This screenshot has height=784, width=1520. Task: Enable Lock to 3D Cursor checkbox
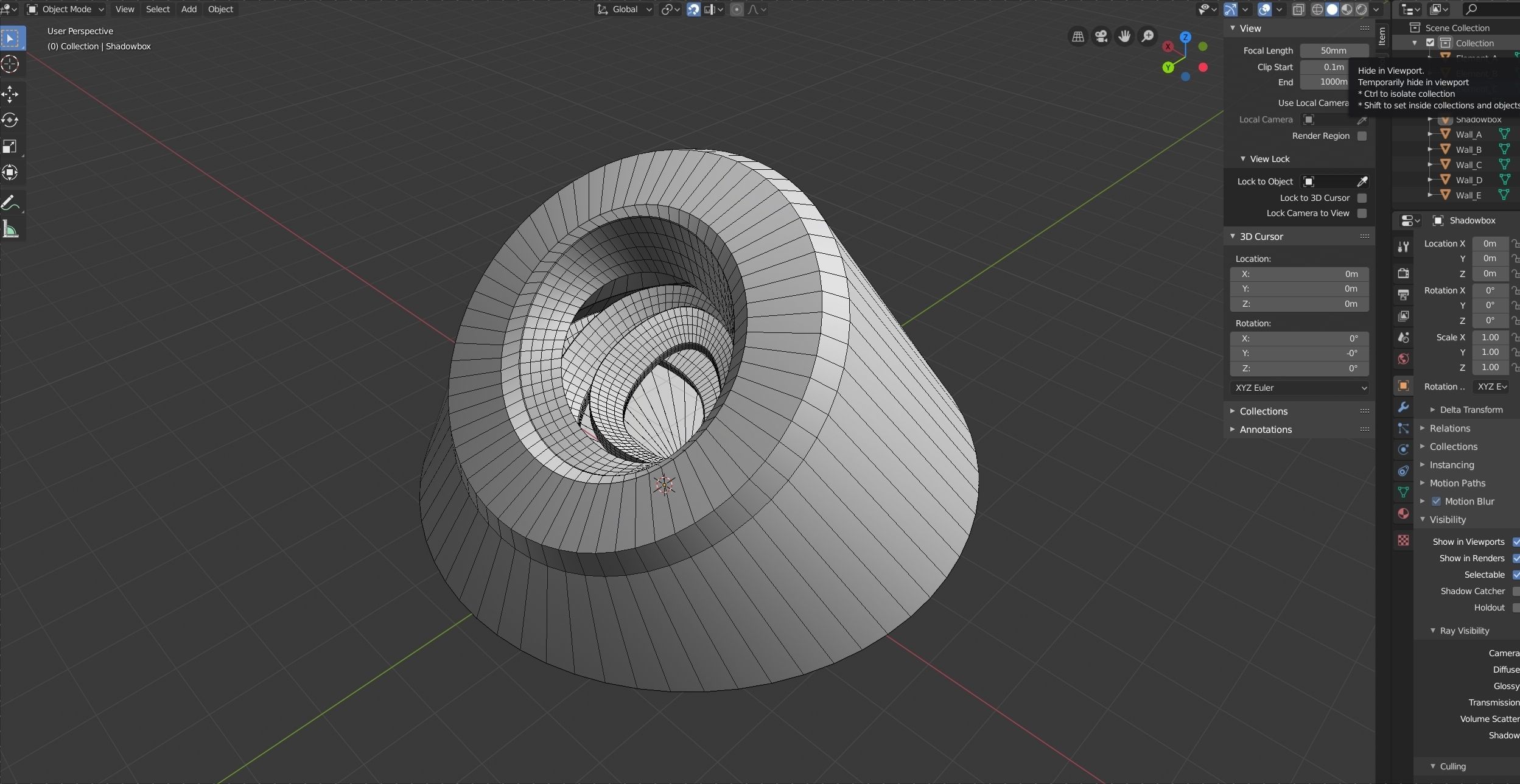coord(1362,198)
